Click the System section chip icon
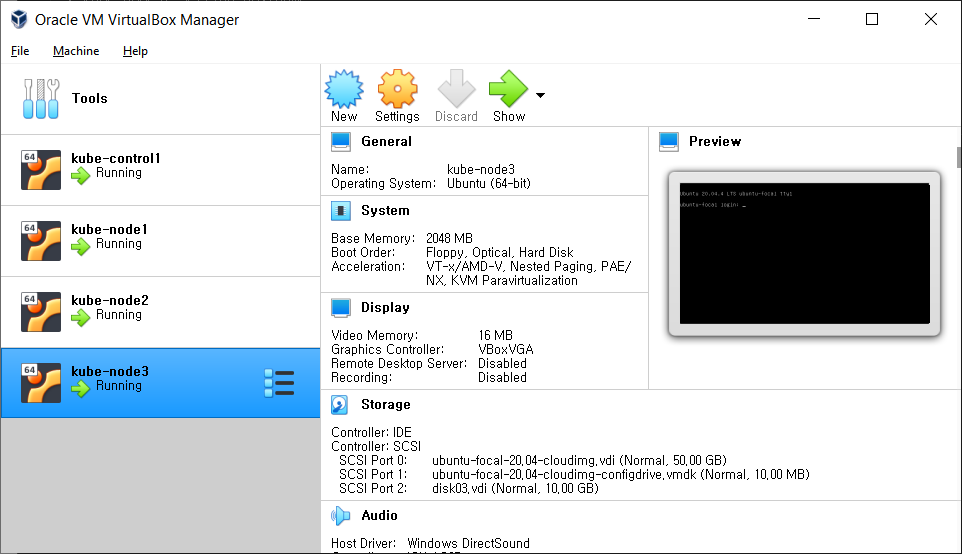The image size is (962, 554). 341,210
